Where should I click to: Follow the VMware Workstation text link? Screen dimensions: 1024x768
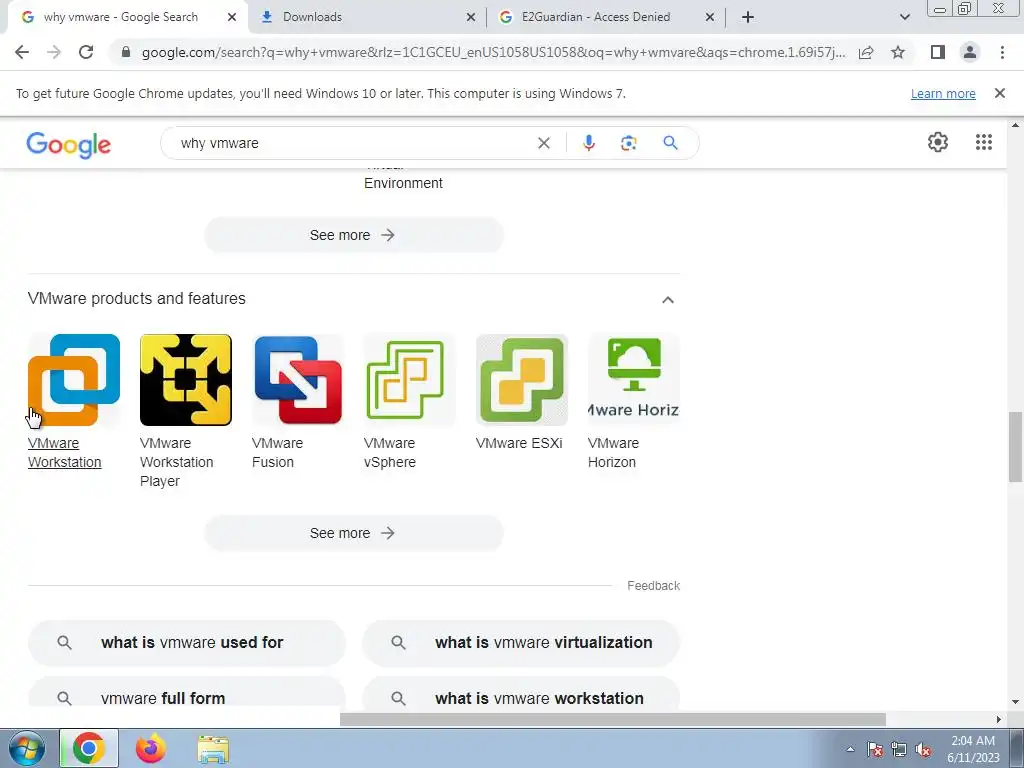tap(65, 453)
